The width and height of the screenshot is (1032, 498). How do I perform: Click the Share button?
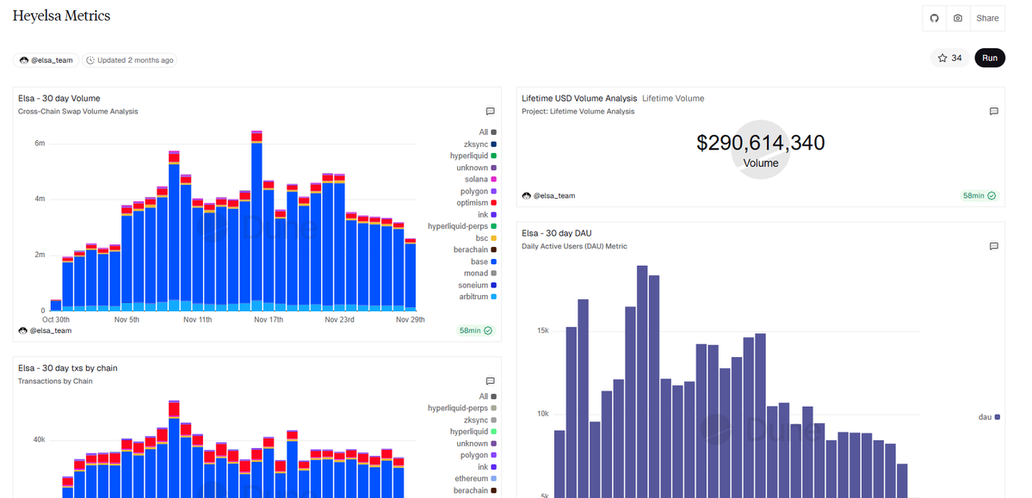tap(987, 18)
